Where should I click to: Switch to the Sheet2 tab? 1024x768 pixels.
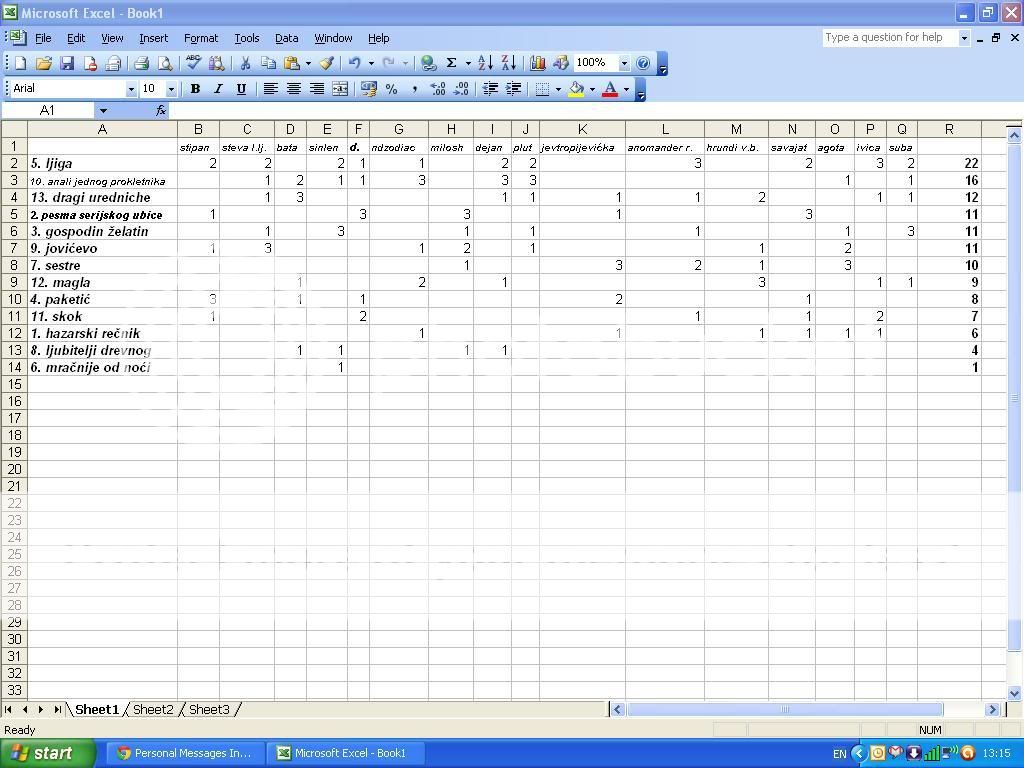coord(153,710)
